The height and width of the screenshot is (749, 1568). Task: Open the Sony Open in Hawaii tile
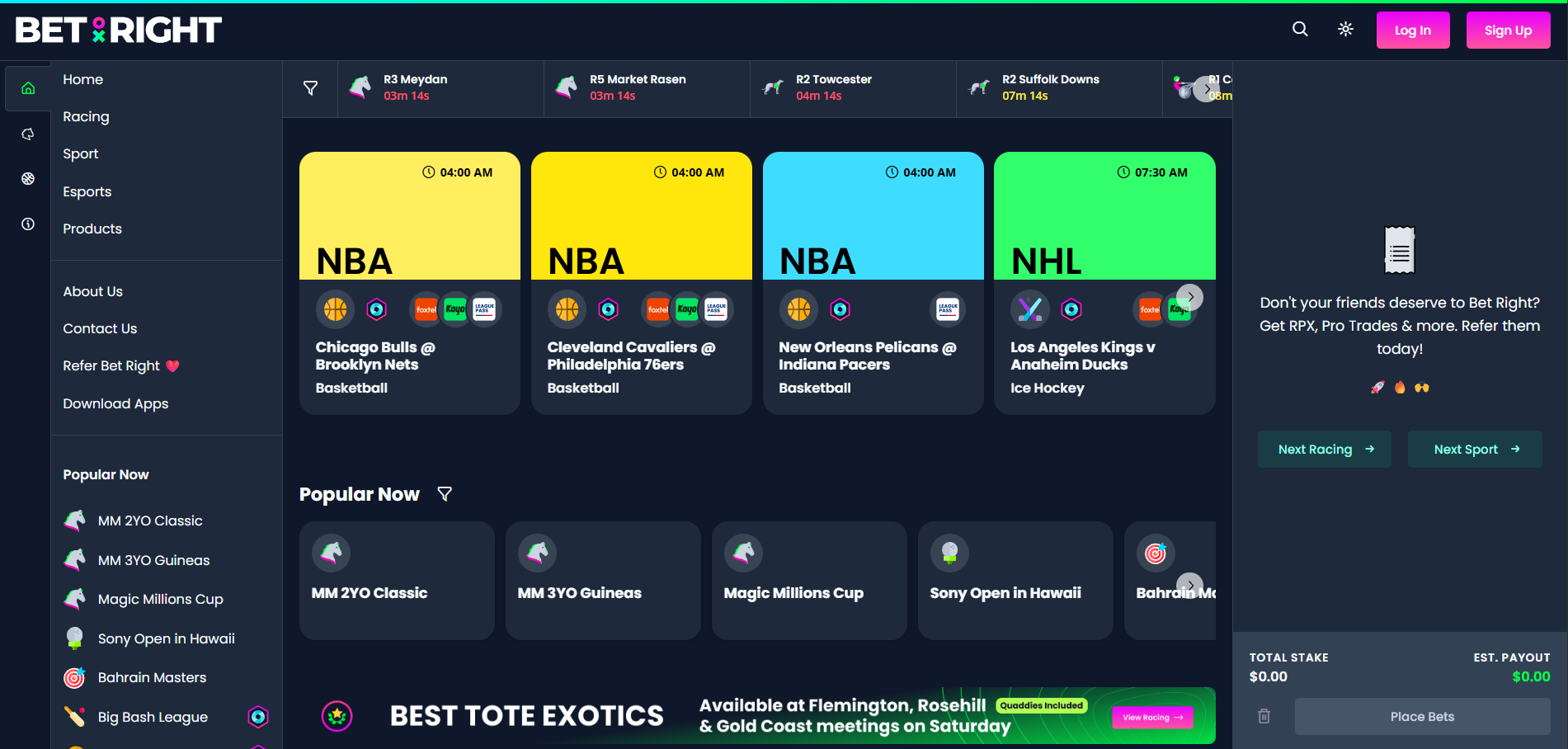coord(1015,581)
